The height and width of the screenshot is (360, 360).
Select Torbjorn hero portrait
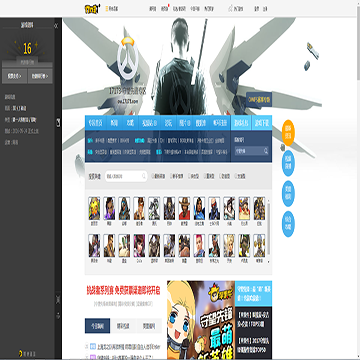tap(244, 208)
